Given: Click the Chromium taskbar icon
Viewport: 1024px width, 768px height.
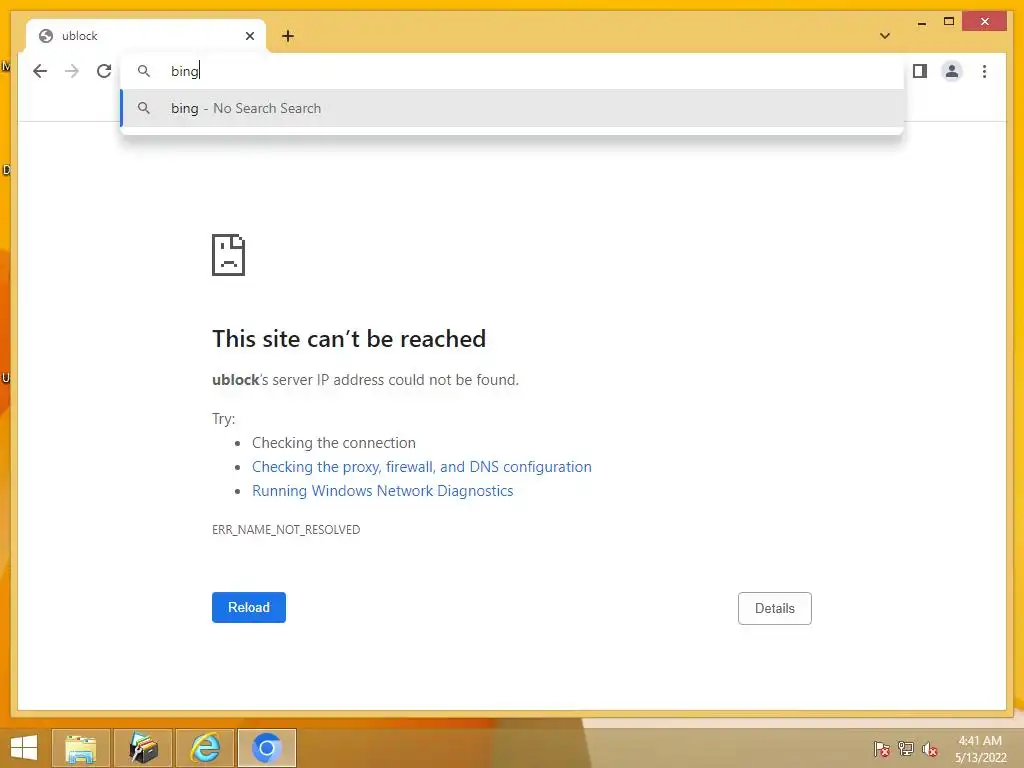Looking at the screenshot, I should pos(266,748).
